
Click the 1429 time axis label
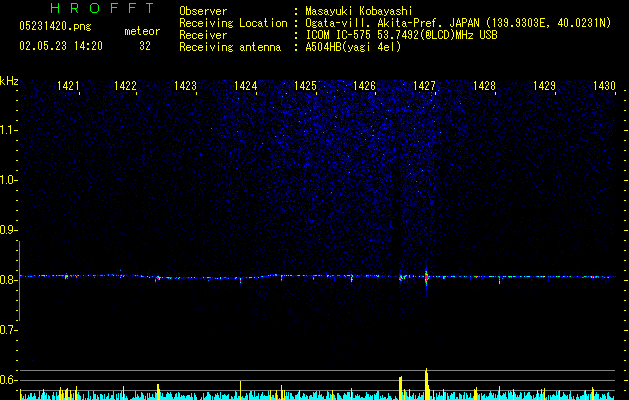544,86
